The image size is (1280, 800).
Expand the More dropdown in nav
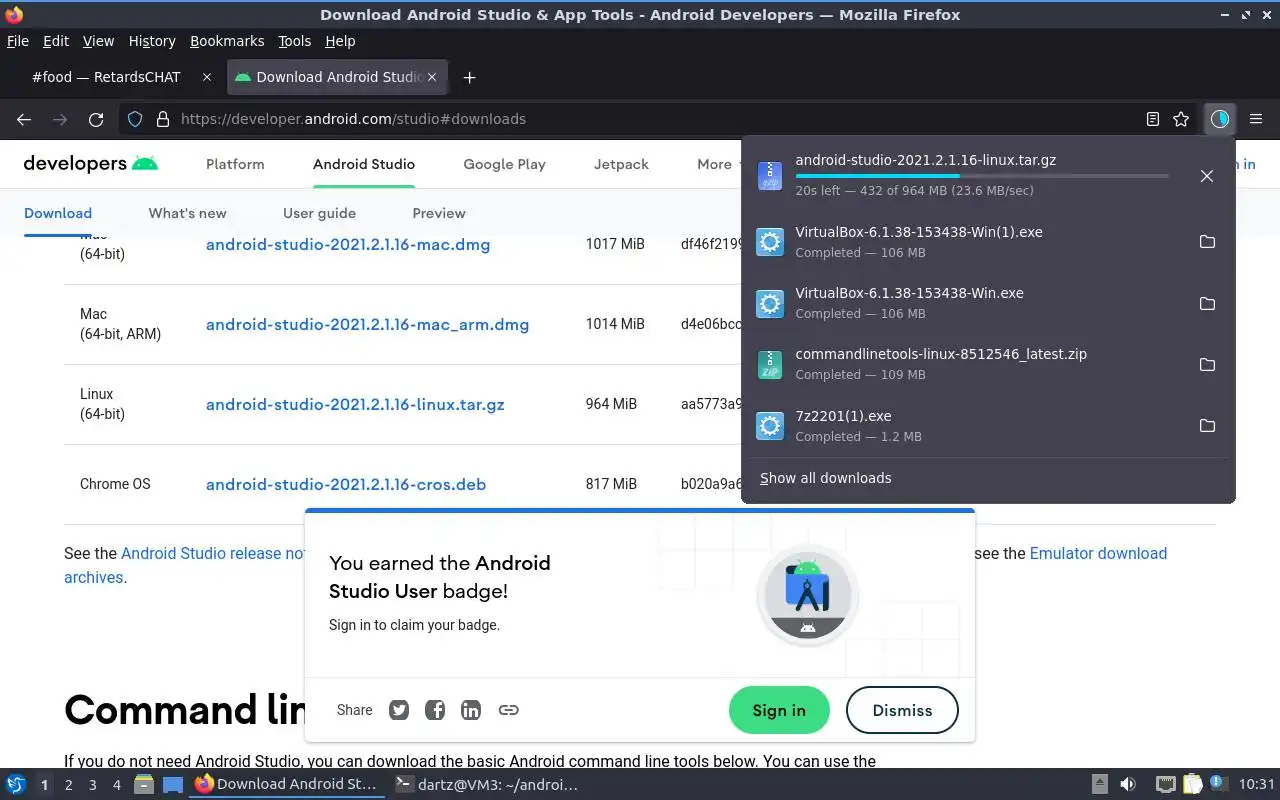tap(722, 164)
